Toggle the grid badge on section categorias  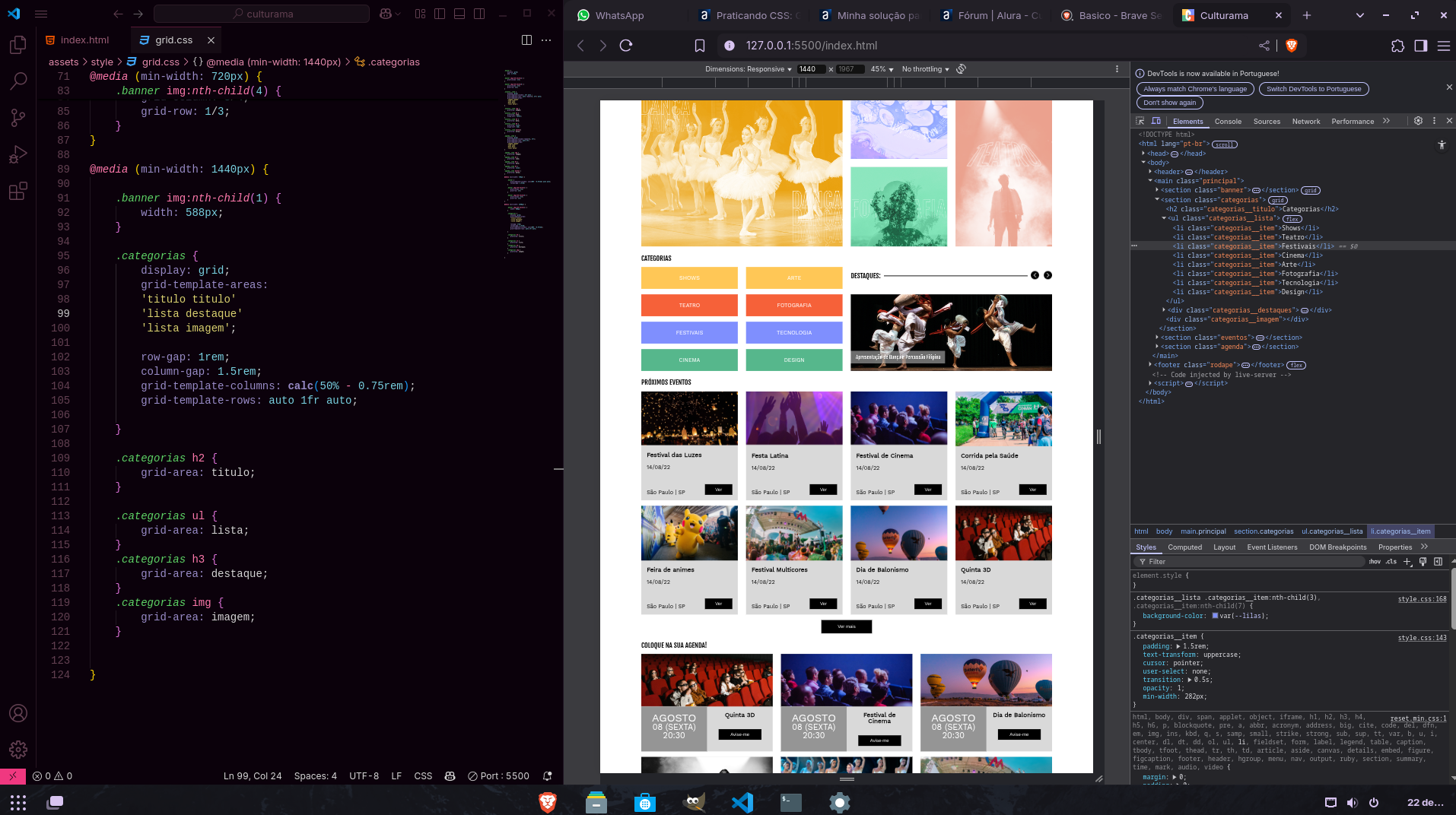1277,200
